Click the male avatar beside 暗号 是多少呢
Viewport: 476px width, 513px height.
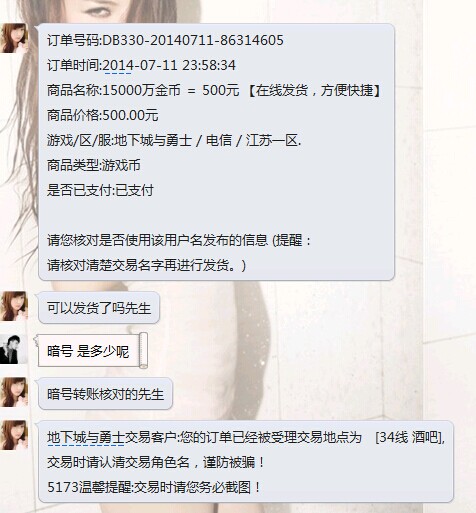coord(14,349)
